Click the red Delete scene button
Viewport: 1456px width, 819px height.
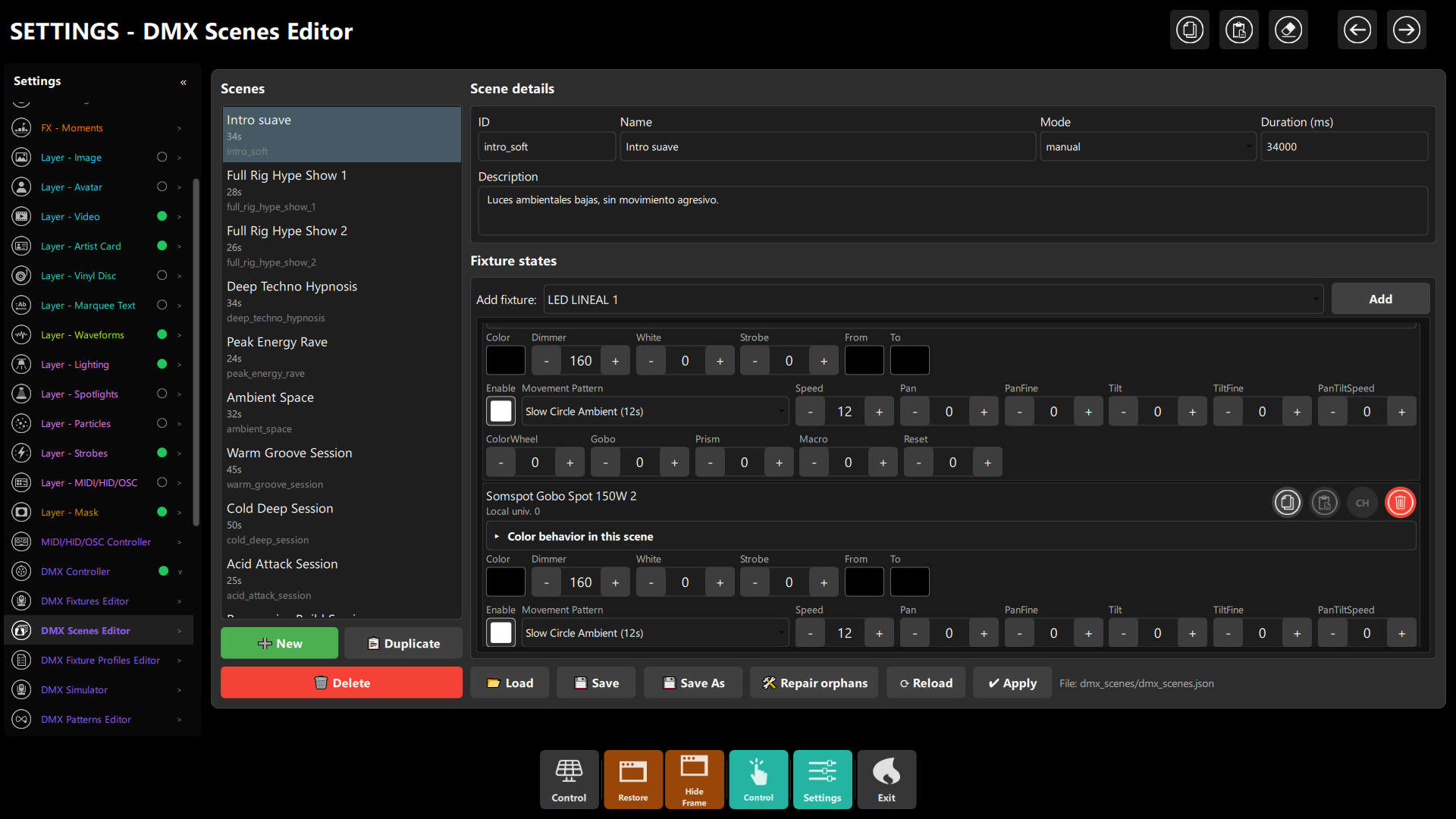tap(341, 682)
